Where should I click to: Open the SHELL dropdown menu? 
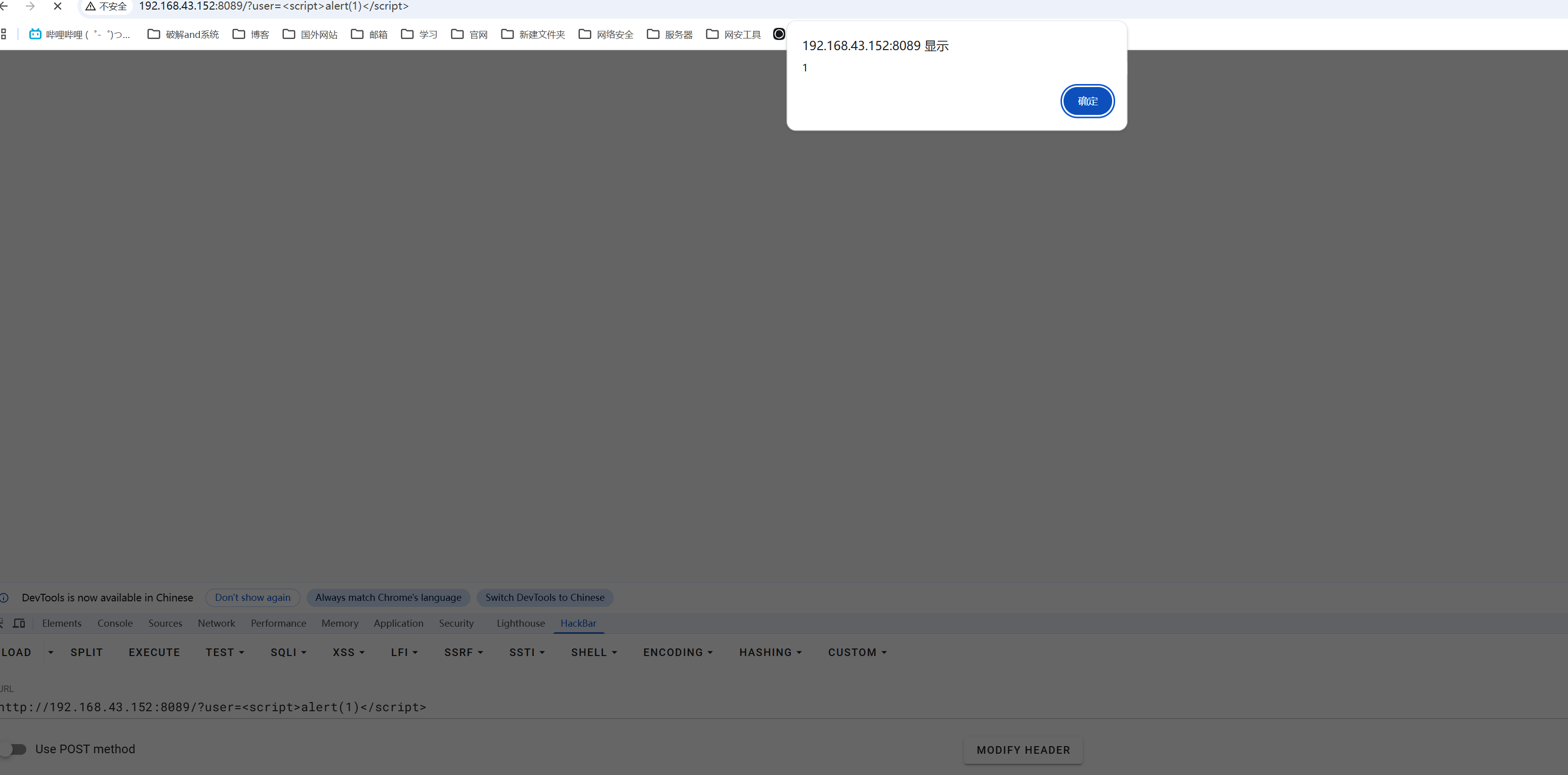594,652
